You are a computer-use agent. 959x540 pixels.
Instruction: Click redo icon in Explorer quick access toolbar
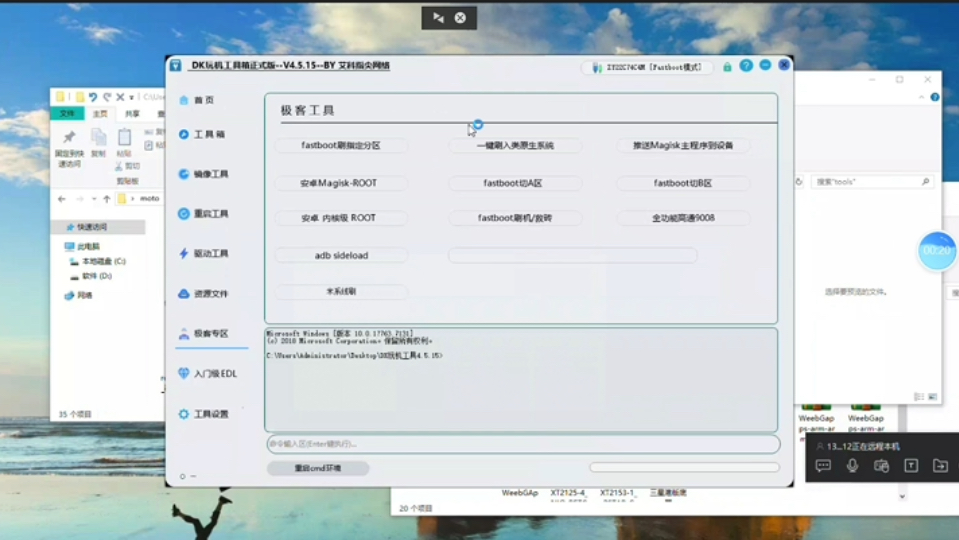(x=107, y=97)
